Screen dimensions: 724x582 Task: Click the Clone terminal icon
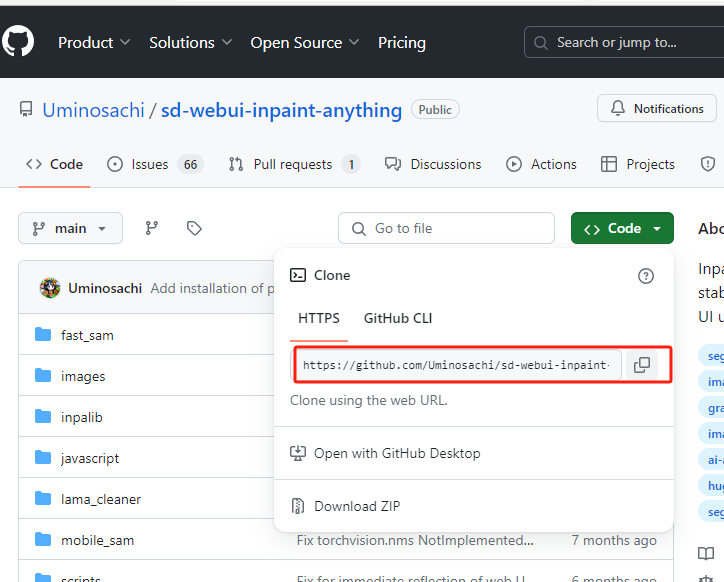click(298, 275)
